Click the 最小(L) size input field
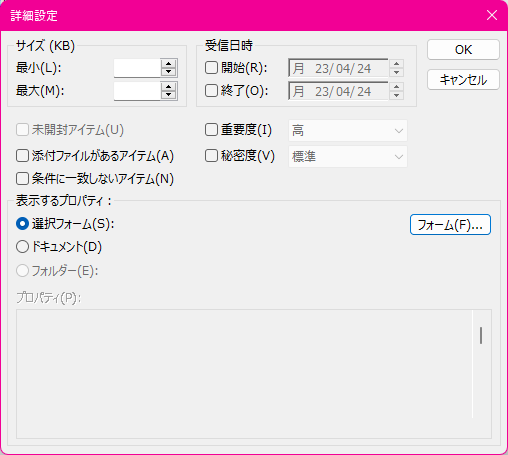This screenshot has width=508, height=455. pyautogui.click(x=137, y=68)
